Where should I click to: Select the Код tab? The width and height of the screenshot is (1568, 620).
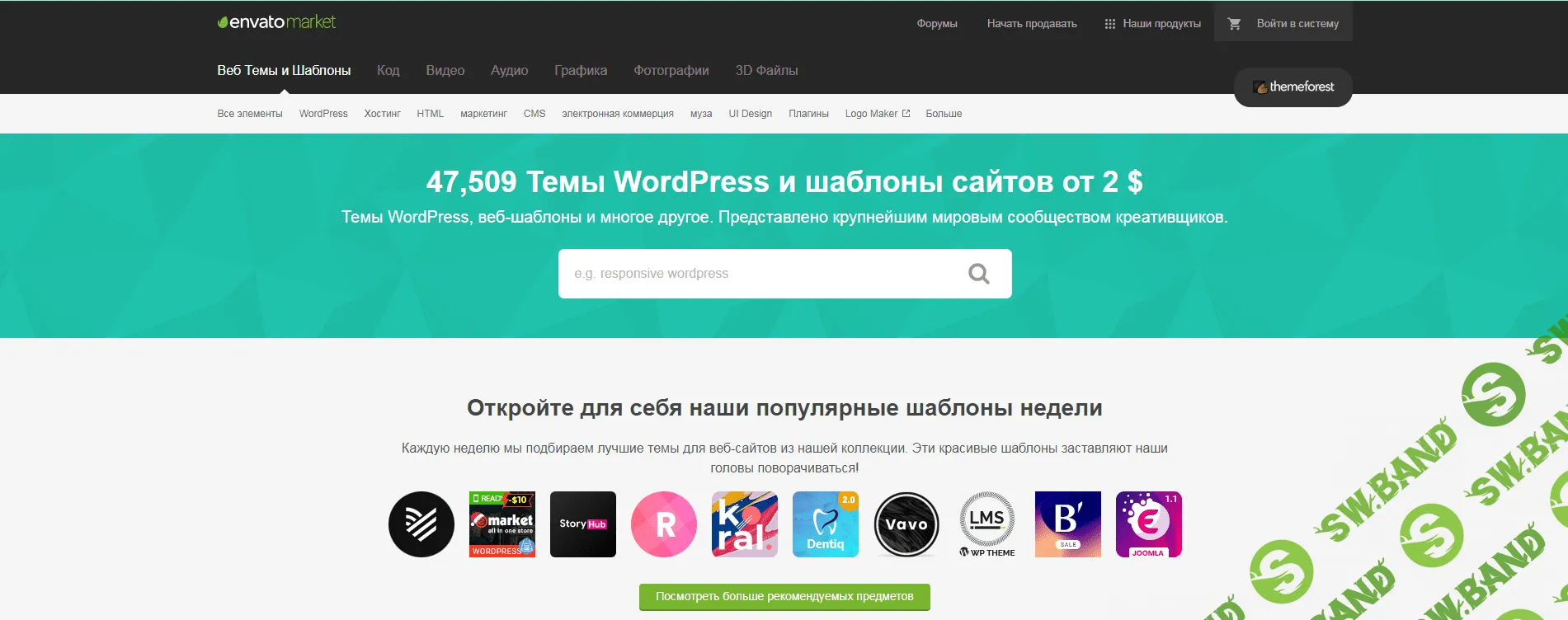(x=388, y=71)
